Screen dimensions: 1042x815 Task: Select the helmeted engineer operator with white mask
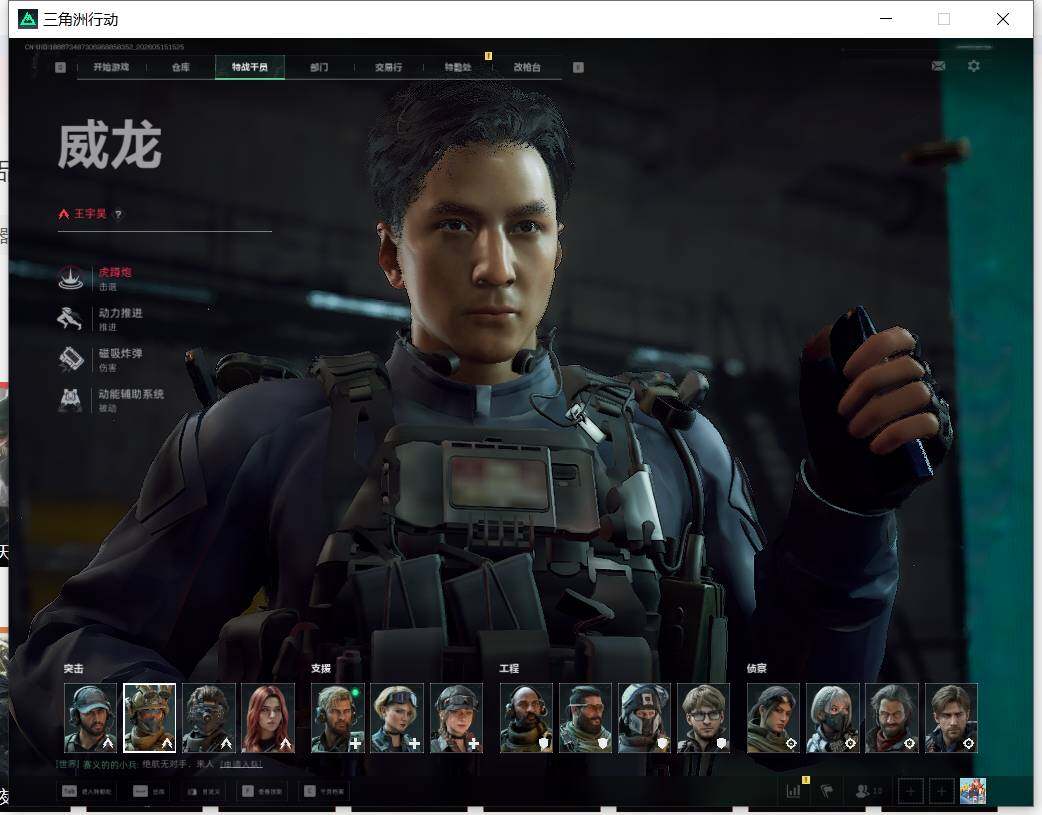point(645,718)
